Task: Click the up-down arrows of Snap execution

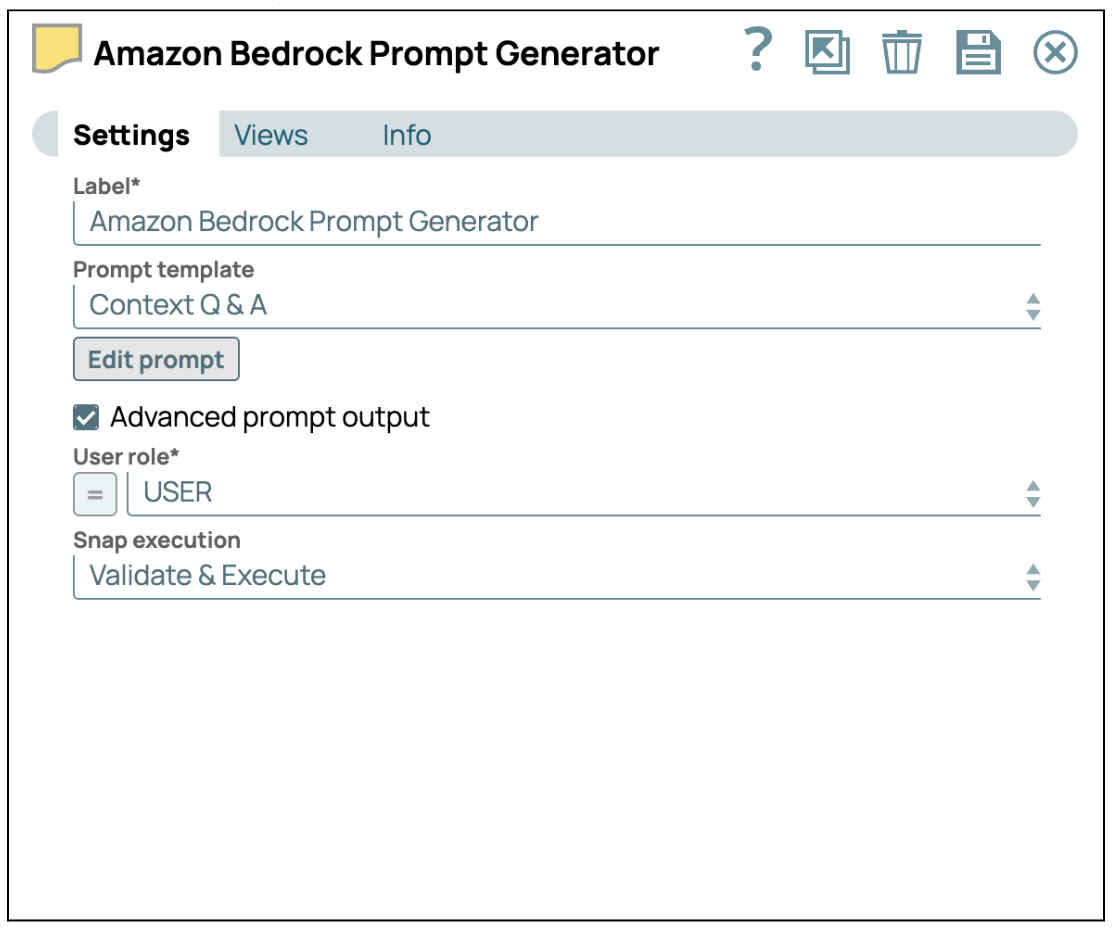Action: [x=1033, y=577]
